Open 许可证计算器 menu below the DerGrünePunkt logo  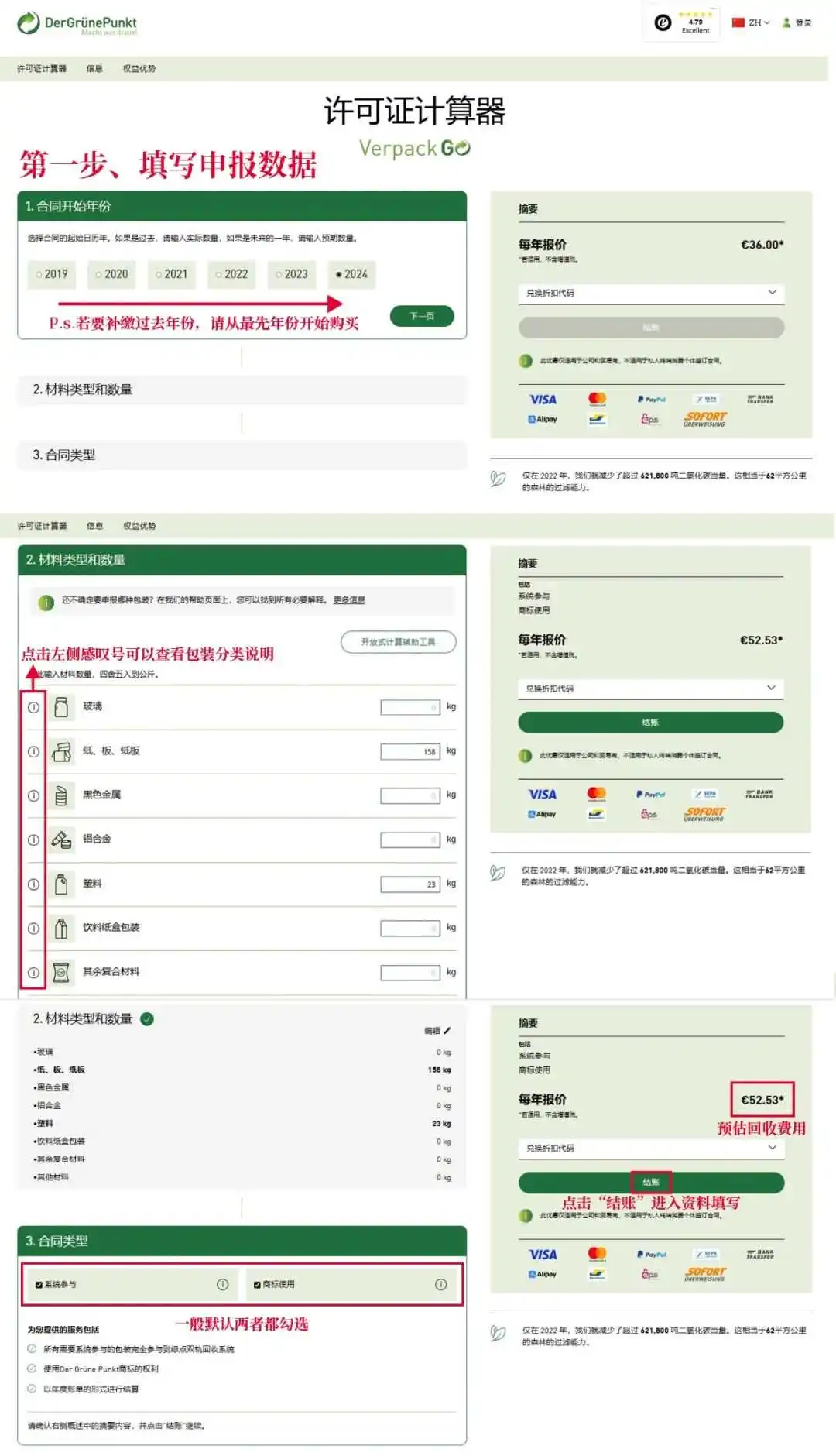(42, 69)
